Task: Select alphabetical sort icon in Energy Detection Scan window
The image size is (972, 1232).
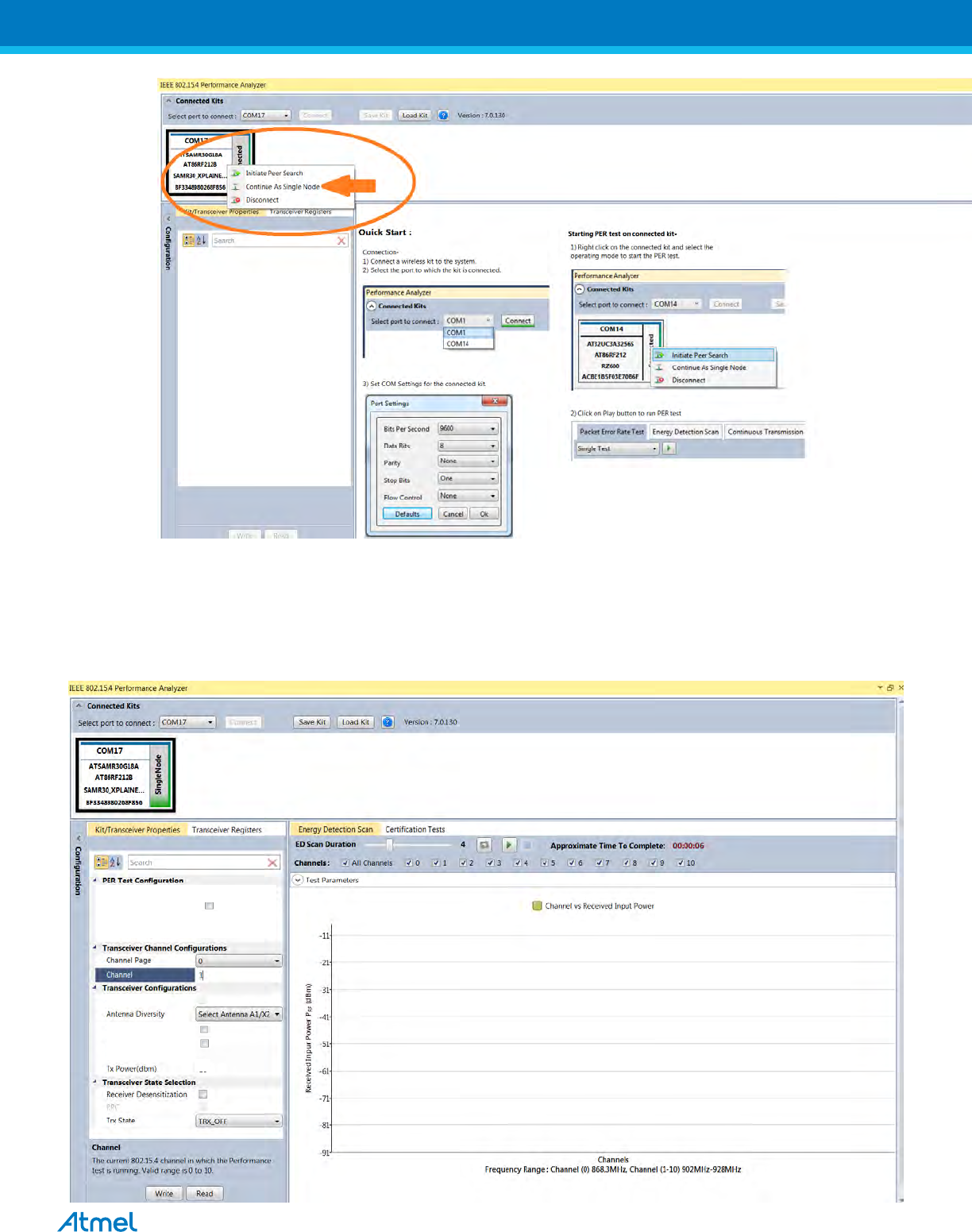Action: click(115, 862)
